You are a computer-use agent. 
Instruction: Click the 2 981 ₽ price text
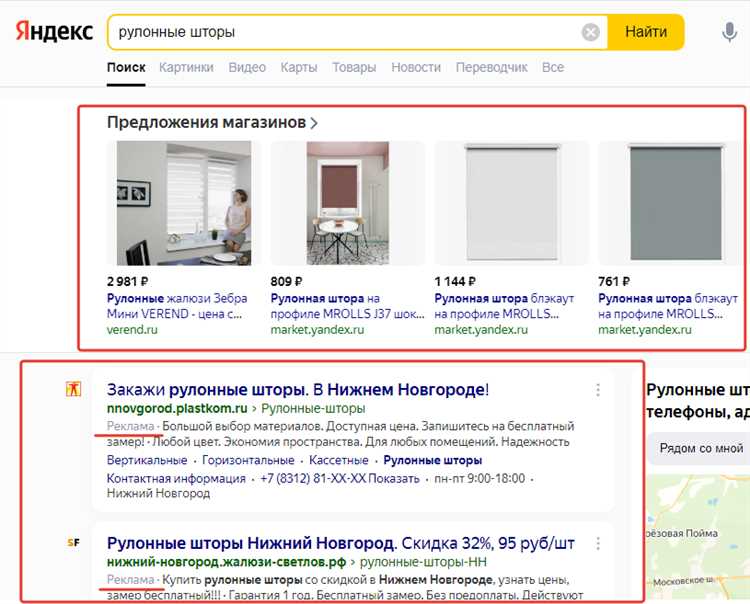(x=127, y=281)
